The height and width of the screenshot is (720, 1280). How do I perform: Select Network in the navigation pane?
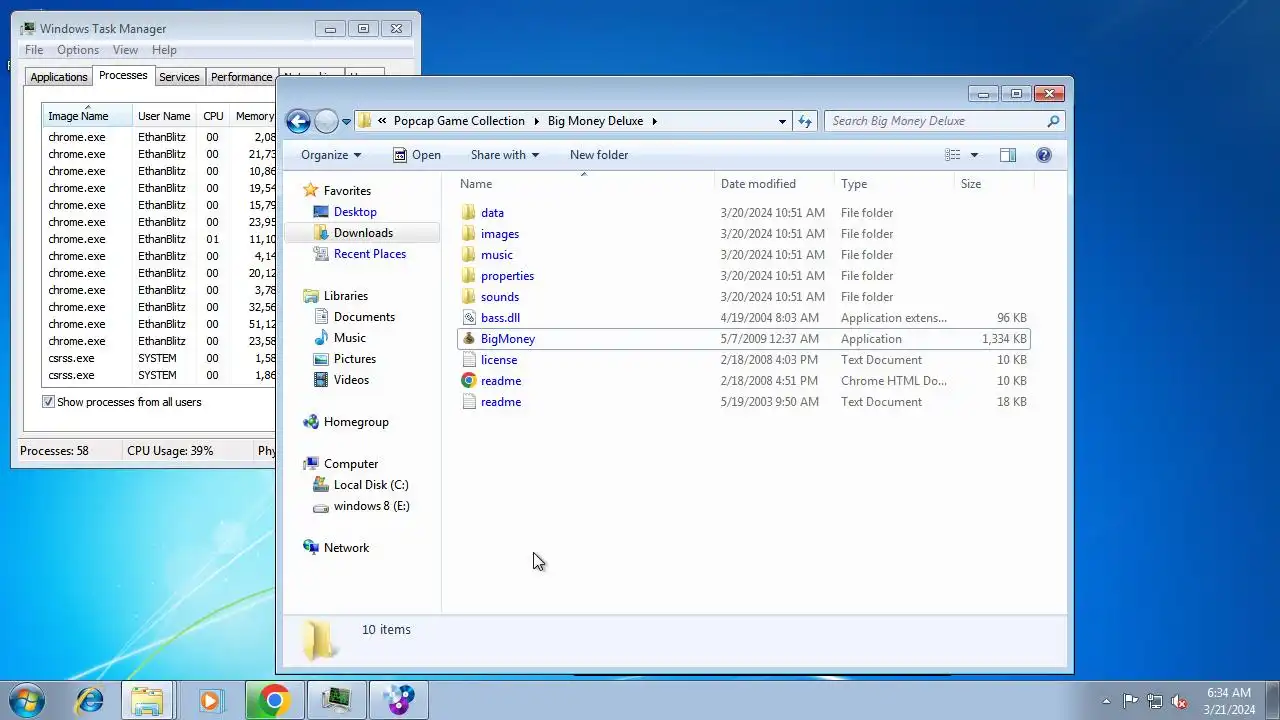(x=346, y=548)
